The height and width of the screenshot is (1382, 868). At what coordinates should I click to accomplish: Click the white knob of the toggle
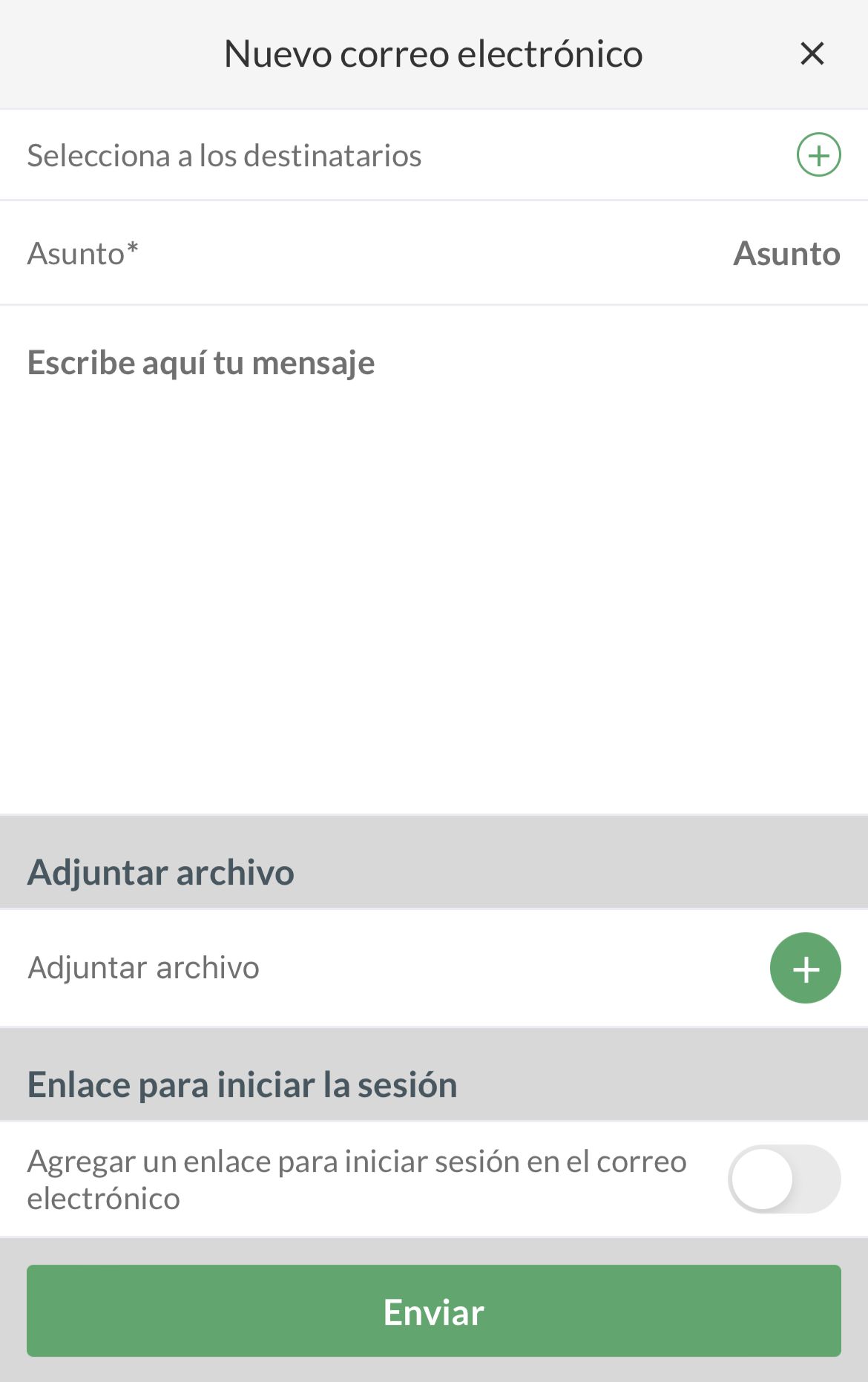tap(762, 1179)
